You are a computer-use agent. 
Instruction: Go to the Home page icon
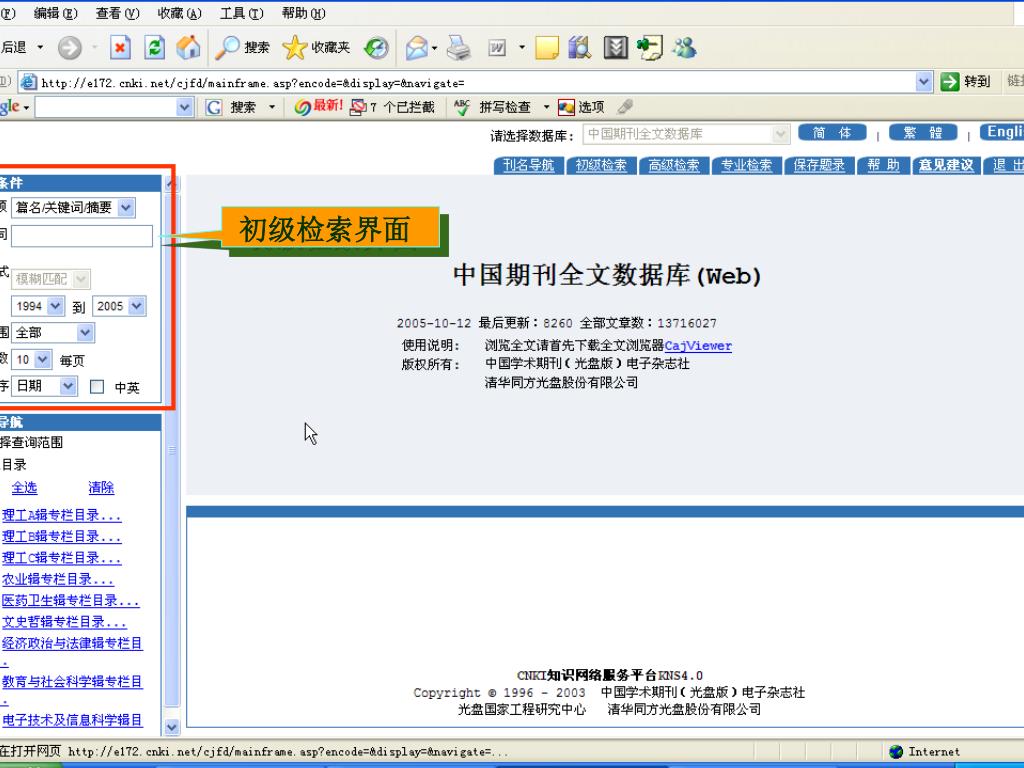(188, 48)
